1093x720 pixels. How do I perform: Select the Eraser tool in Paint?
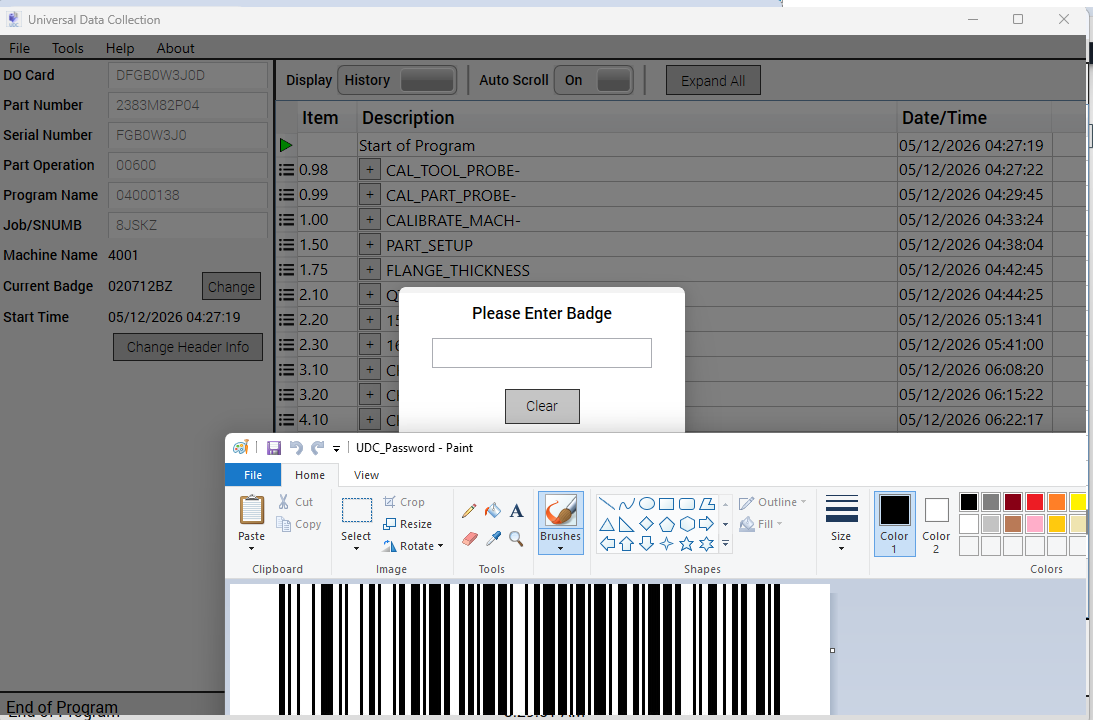470,539
